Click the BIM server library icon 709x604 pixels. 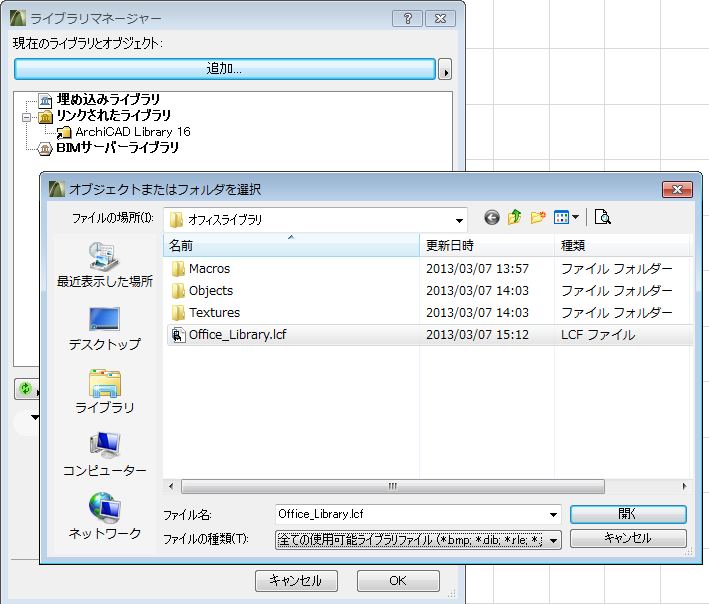pyautogui.click(x=45, y=148)
